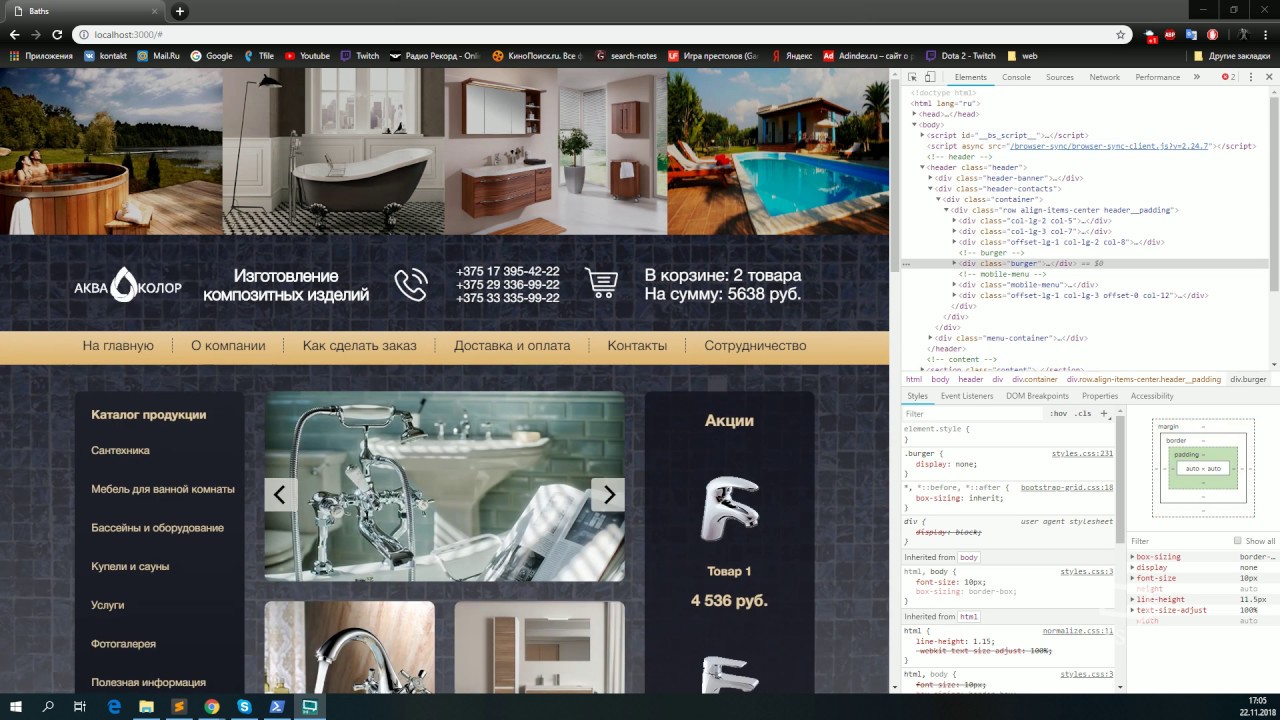
Task: Expand computed box-sizing property
Action: click(x=1133, y=557)
